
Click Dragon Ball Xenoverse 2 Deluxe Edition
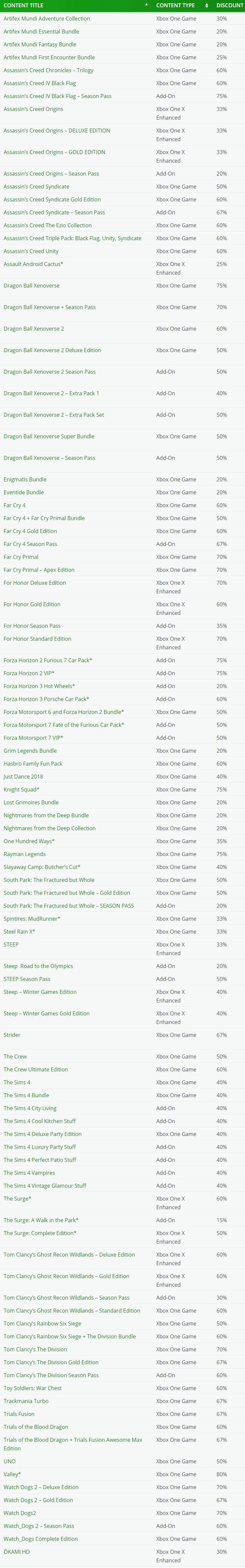52,351
